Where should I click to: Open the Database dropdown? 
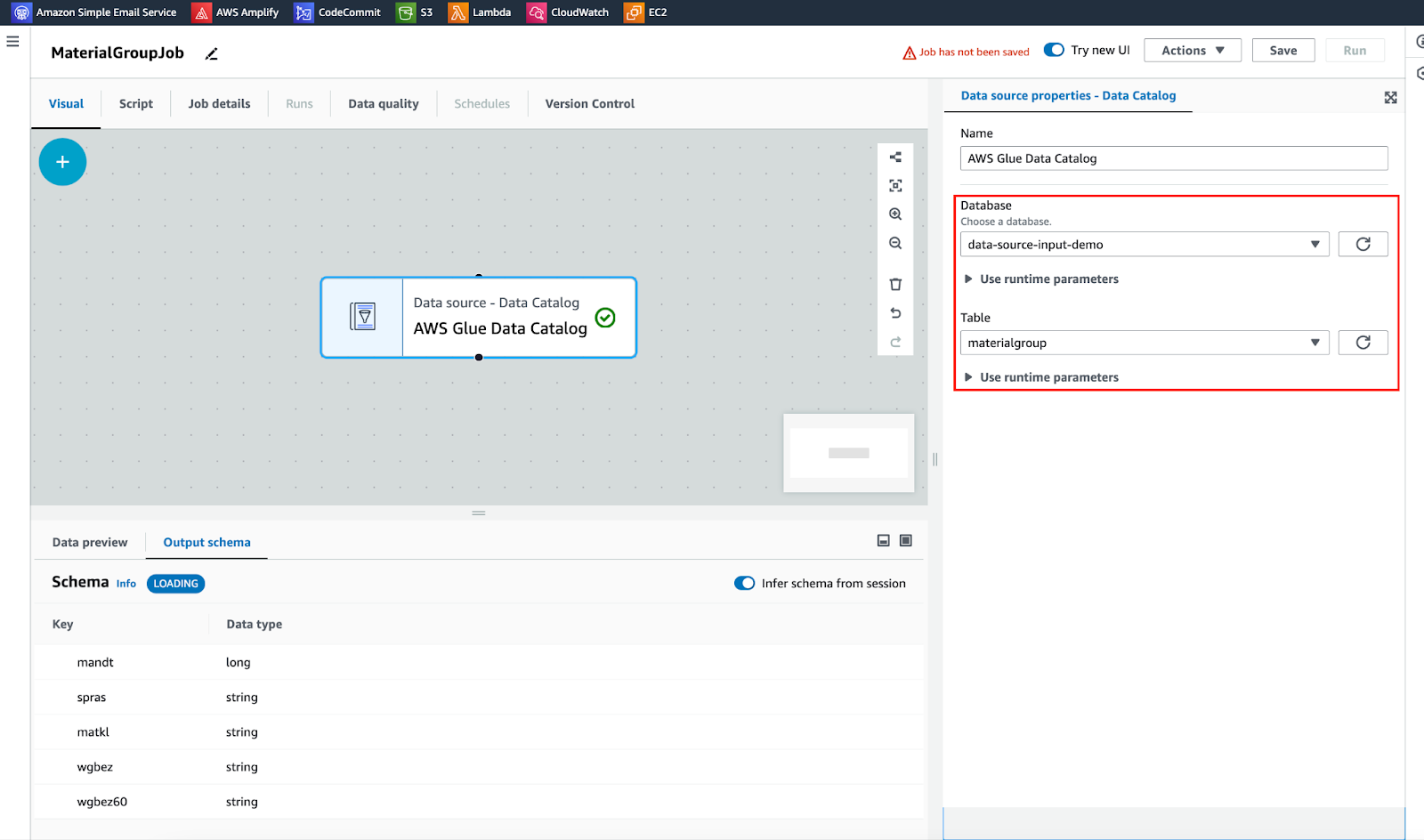pyautogui.click(x=1145, y=245)
